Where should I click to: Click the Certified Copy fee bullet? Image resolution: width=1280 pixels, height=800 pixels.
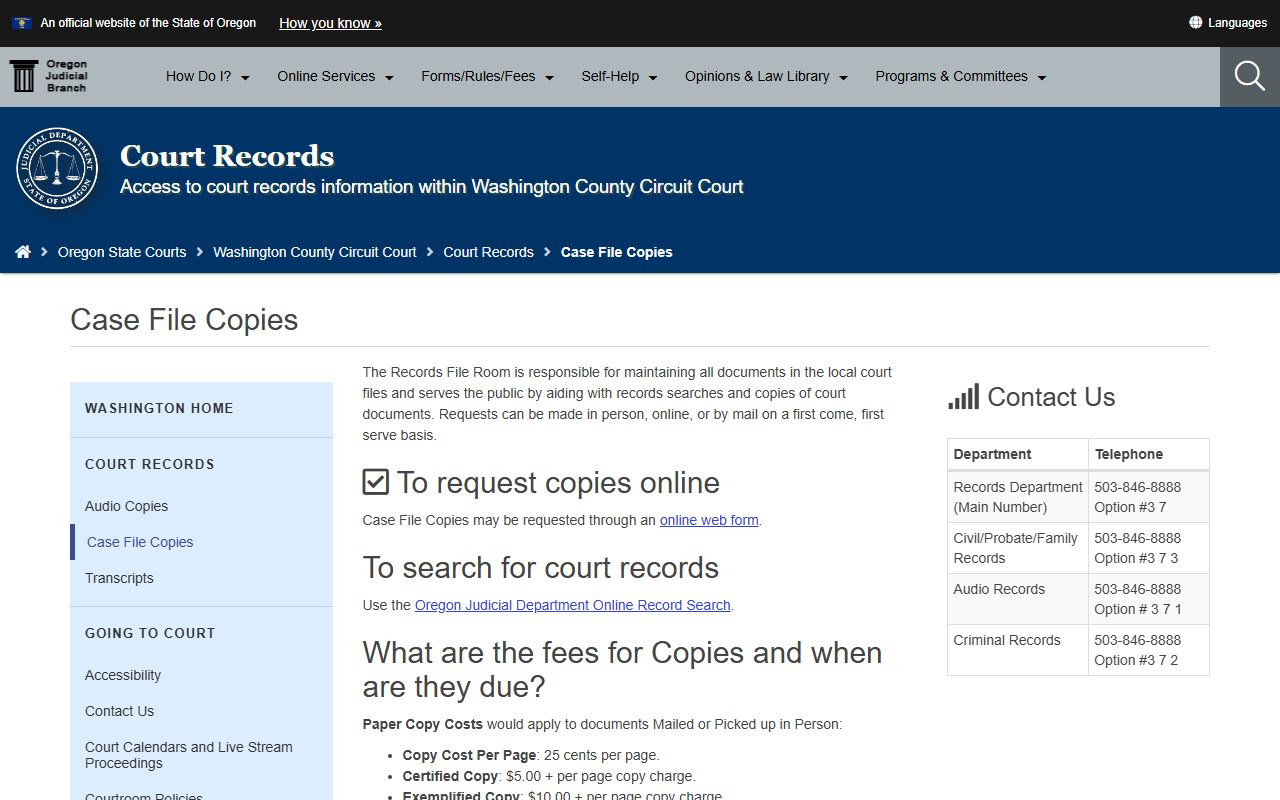coord(549,776)
